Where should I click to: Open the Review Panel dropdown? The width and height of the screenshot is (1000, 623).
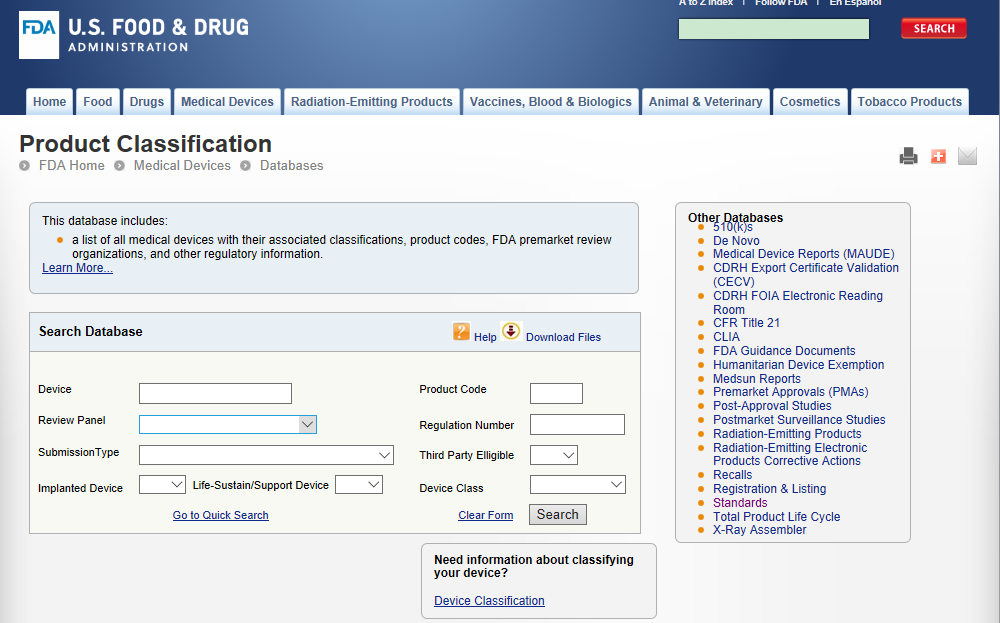coord(228,425)
